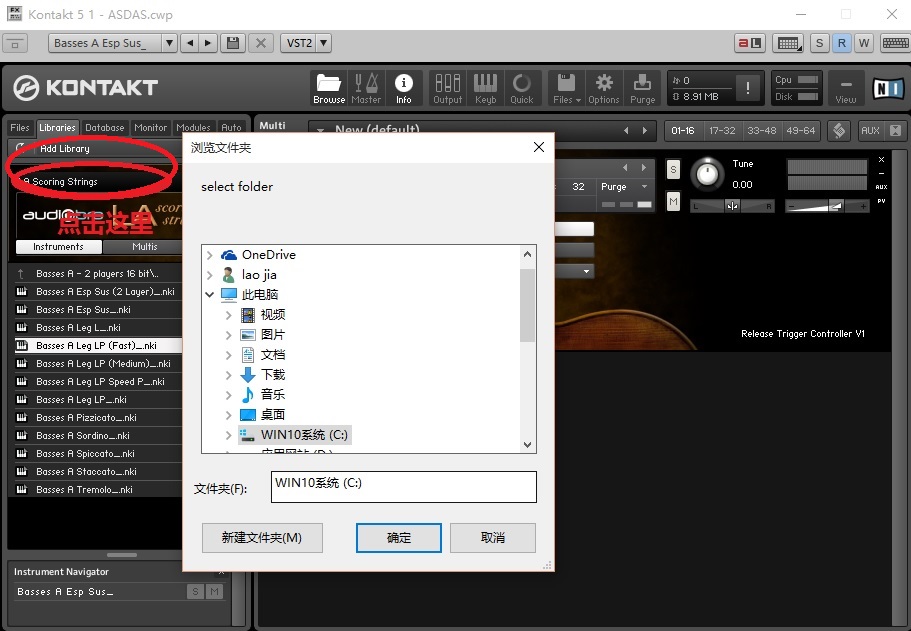This screenshot has height=631, width=911.
Task: Toggle the Master metronome icon
Action: [x=366, y=88]
